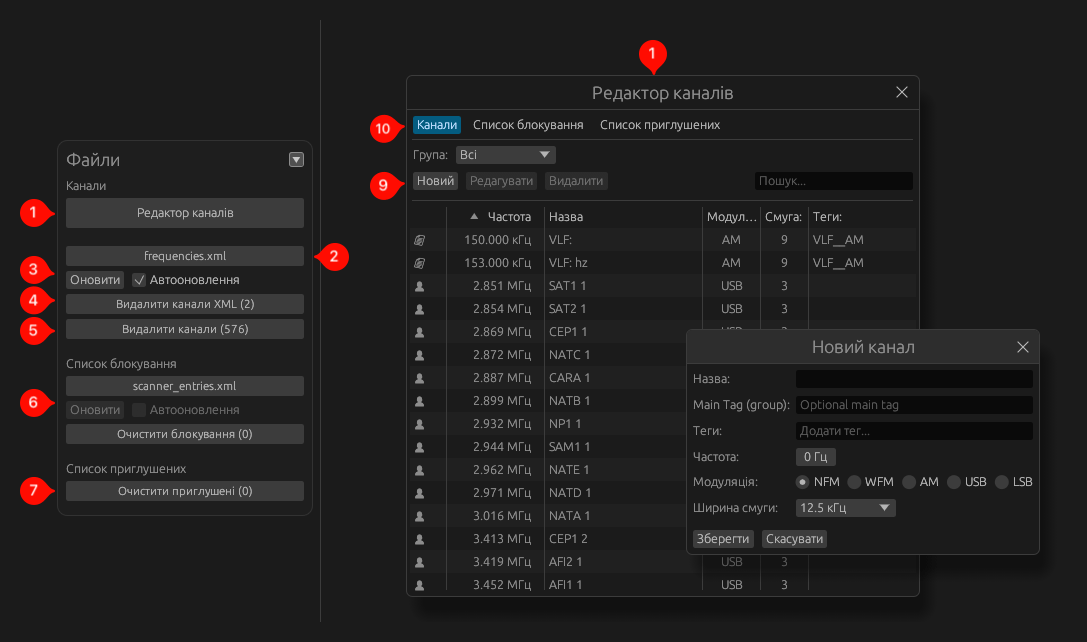Click the user icon in the SAT1 1 row
The height and width of the screenshot is (642, 1087).
point(419,286)
